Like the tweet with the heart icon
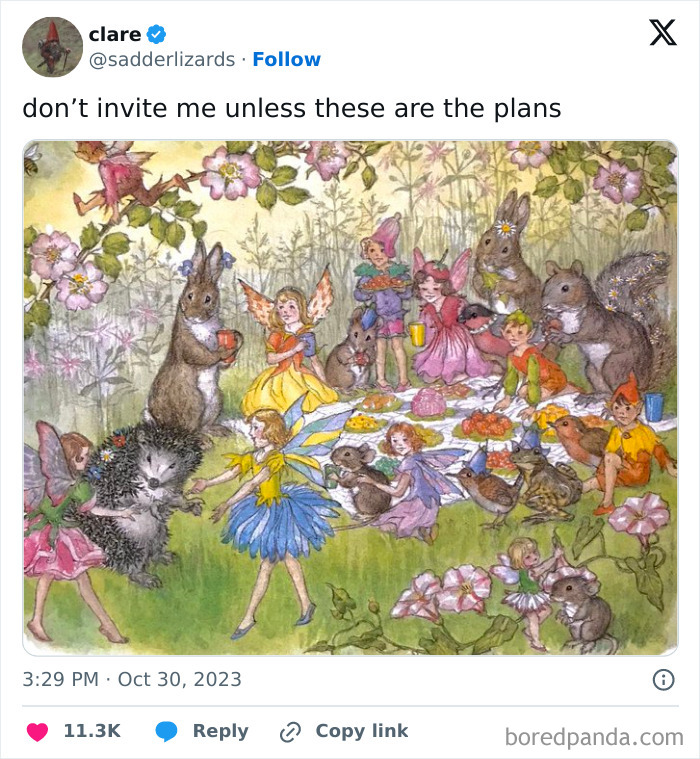700x759 pixels. click(37, 731)
